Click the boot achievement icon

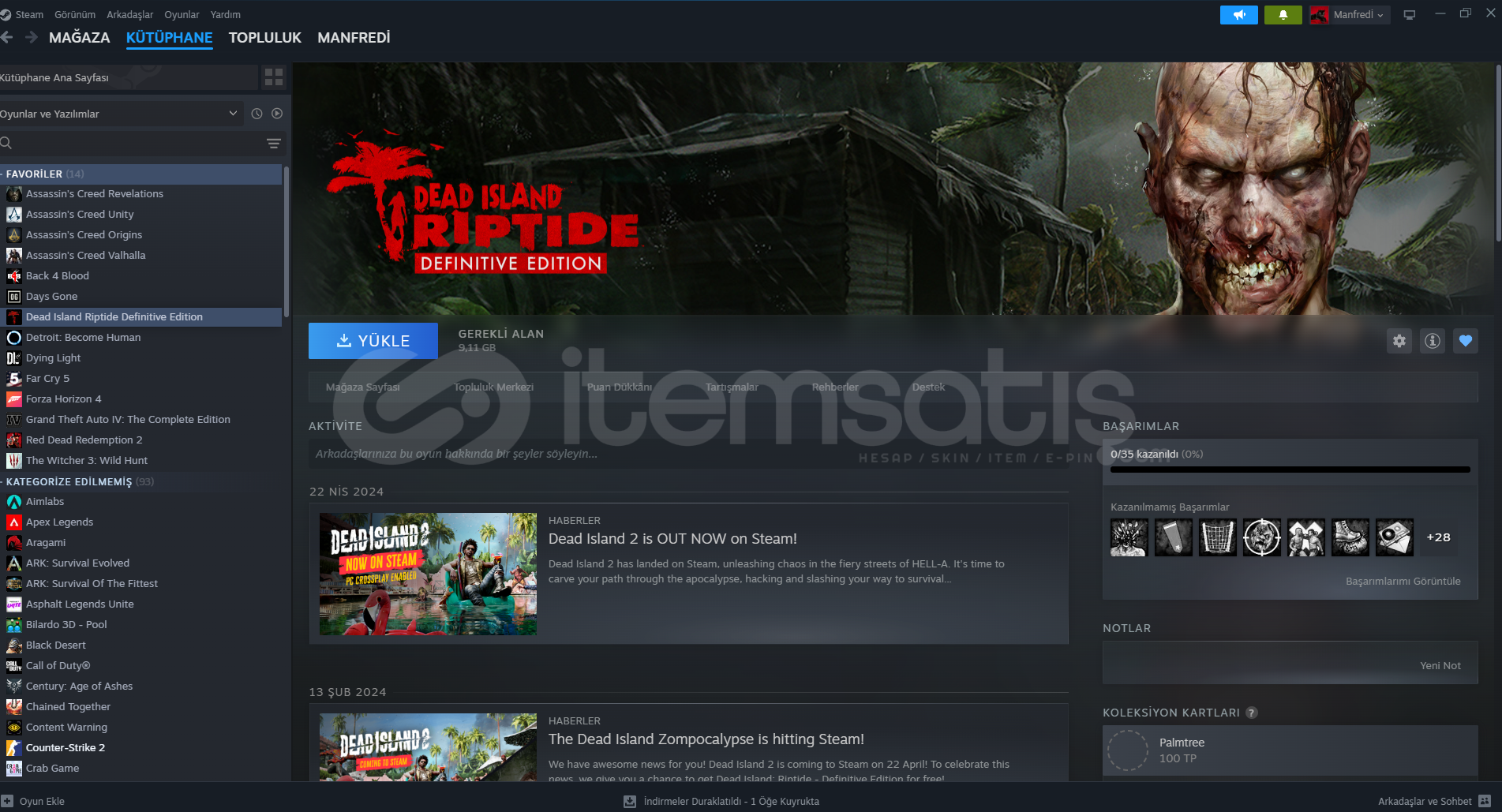1350,537
